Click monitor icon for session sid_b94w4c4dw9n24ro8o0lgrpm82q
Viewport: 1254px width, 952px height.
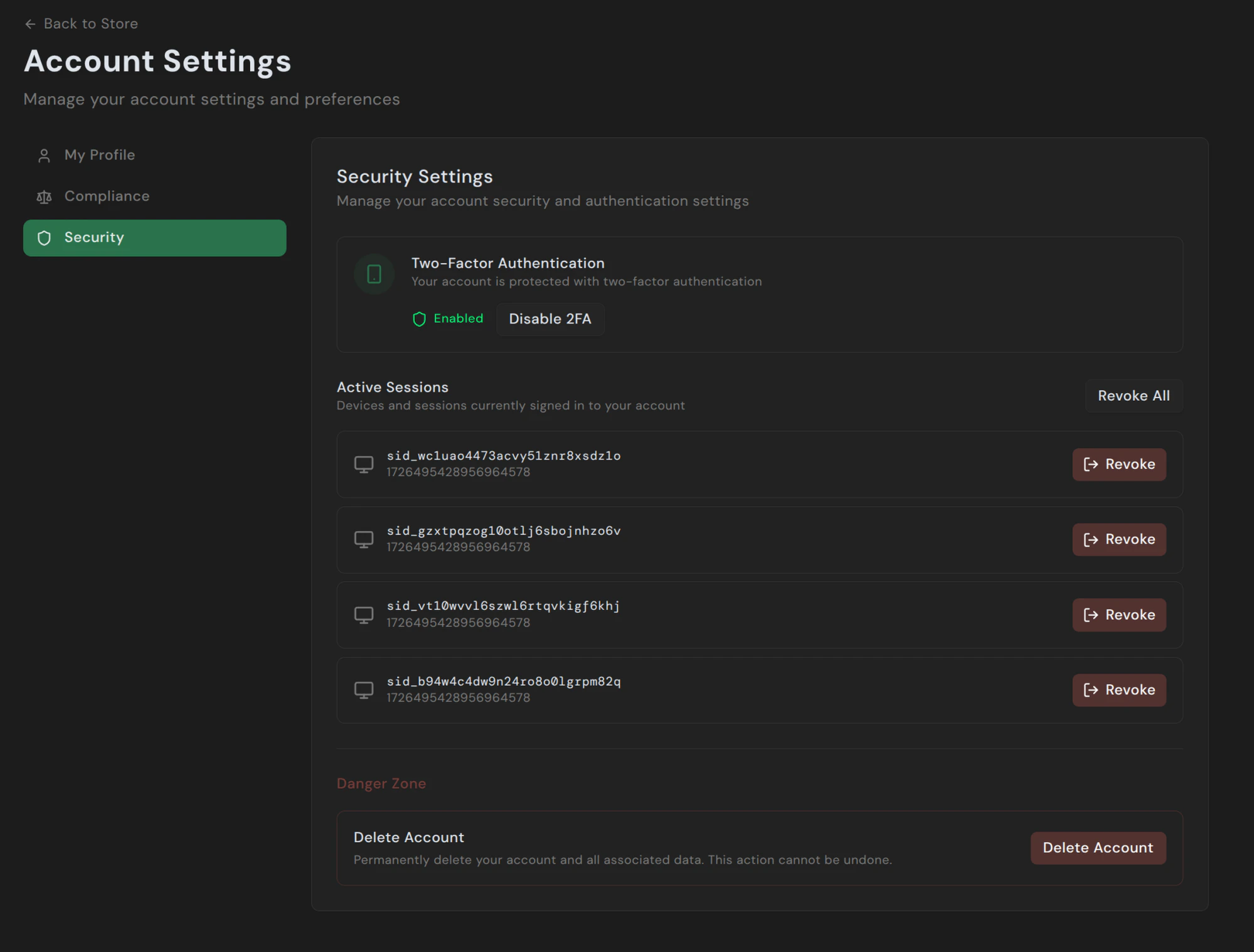[x=364, y=690]
